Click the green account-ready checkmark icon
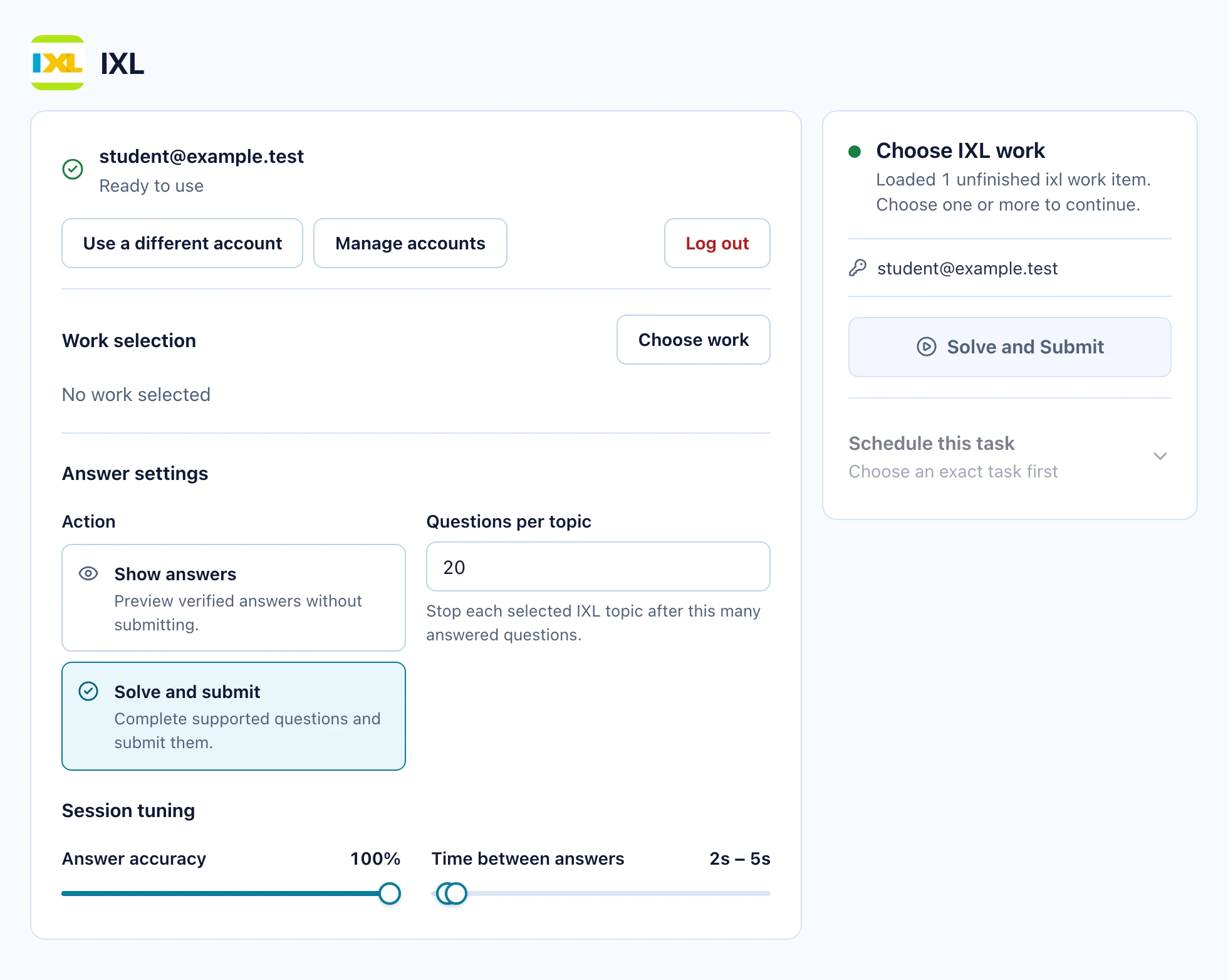1228x980 pixels. pyautogui.click(x=73, y=169)
